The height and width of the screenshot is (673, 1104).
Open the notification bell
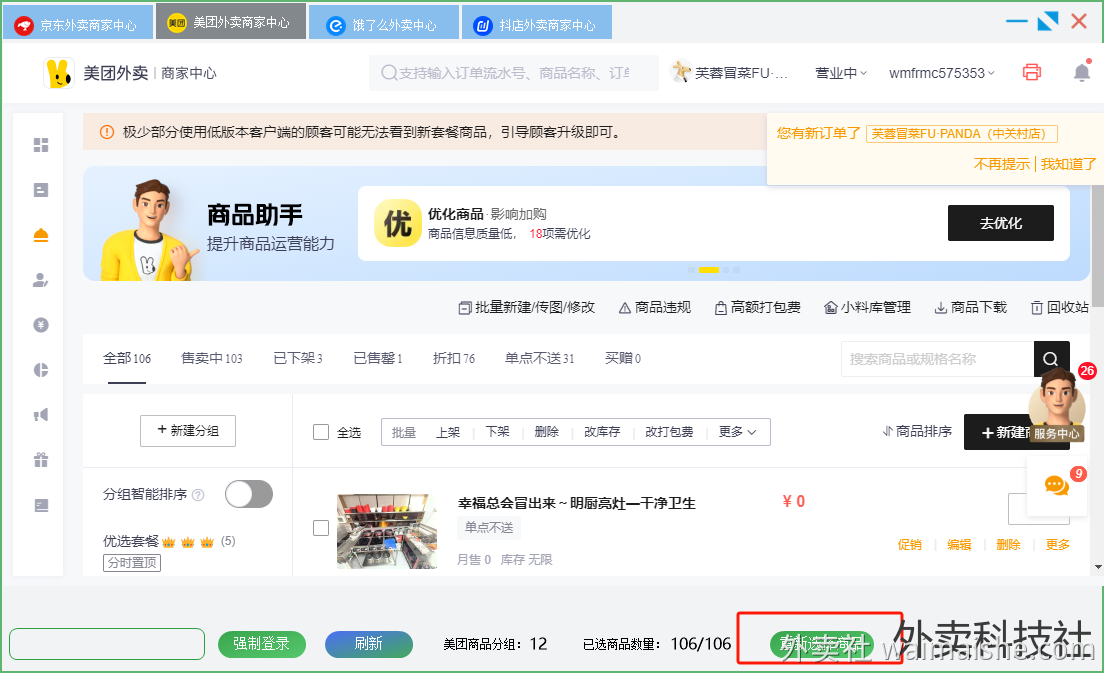[x=1082, y=72]
